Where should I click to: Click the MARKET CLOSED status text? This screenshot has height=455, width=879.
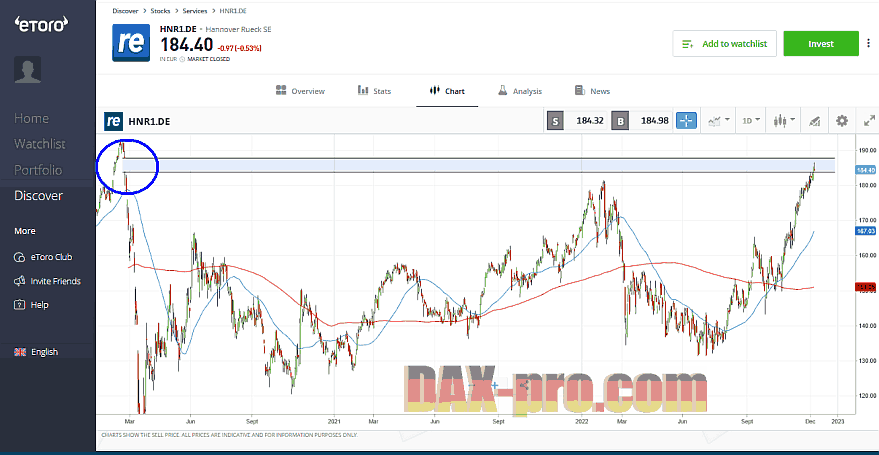209,59
